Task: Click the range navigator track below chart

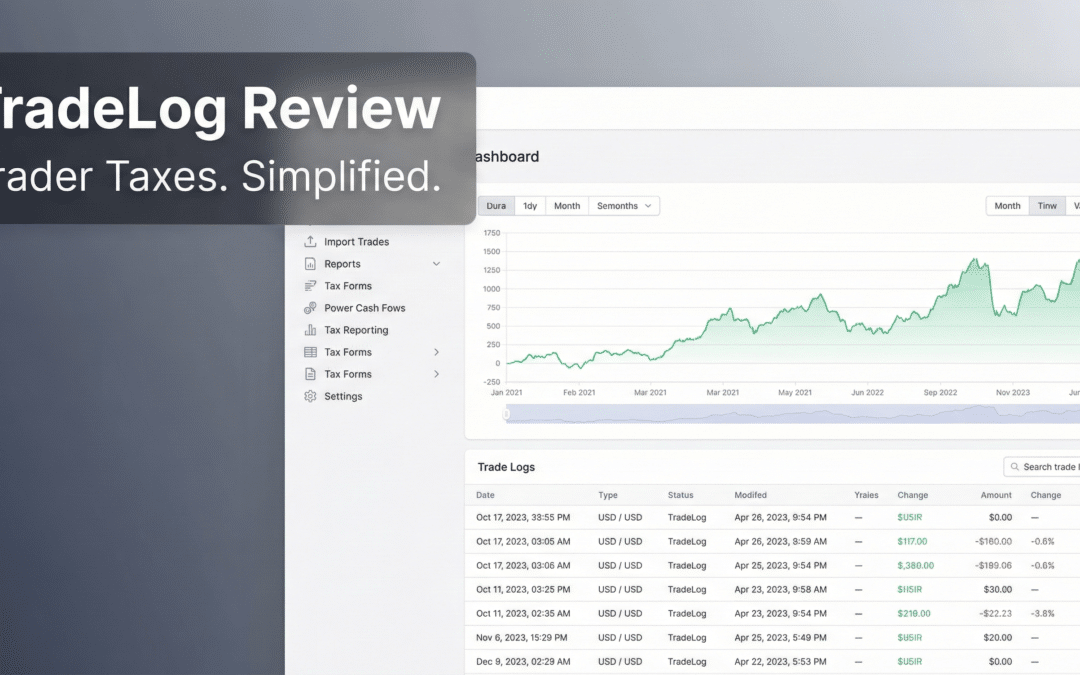Action: tap(792, 414)
